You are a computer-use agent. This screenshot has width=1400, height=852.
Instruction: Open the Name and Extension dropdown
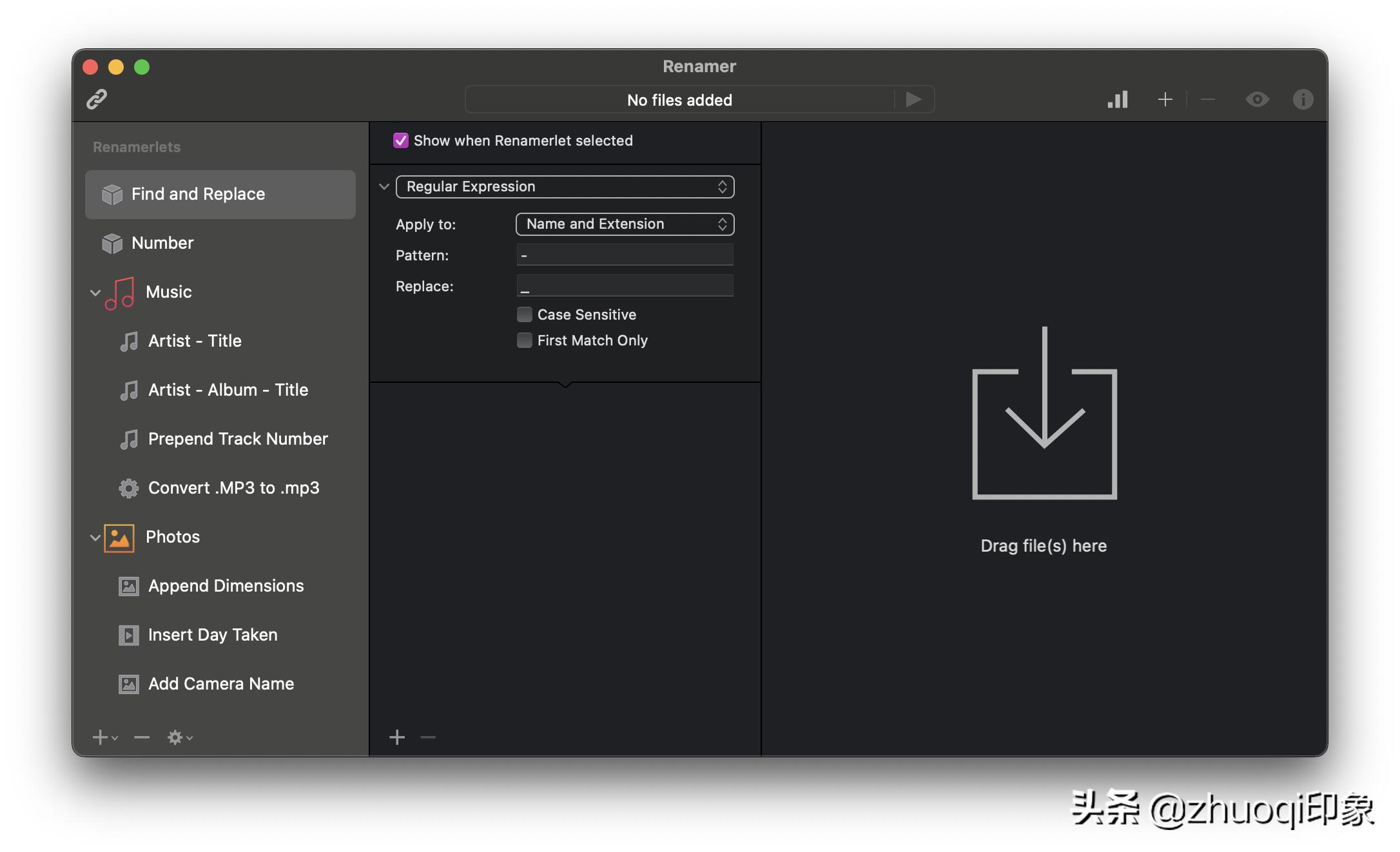[625, 224]
